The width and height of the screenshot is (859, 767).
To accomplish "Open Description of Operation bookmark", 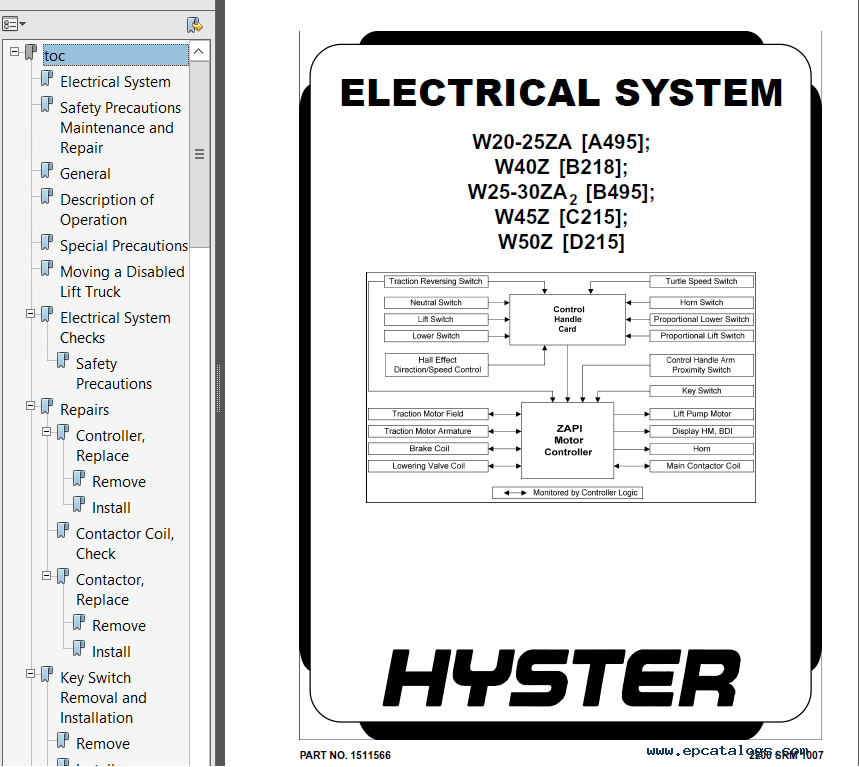I will (x=107, y=210).
